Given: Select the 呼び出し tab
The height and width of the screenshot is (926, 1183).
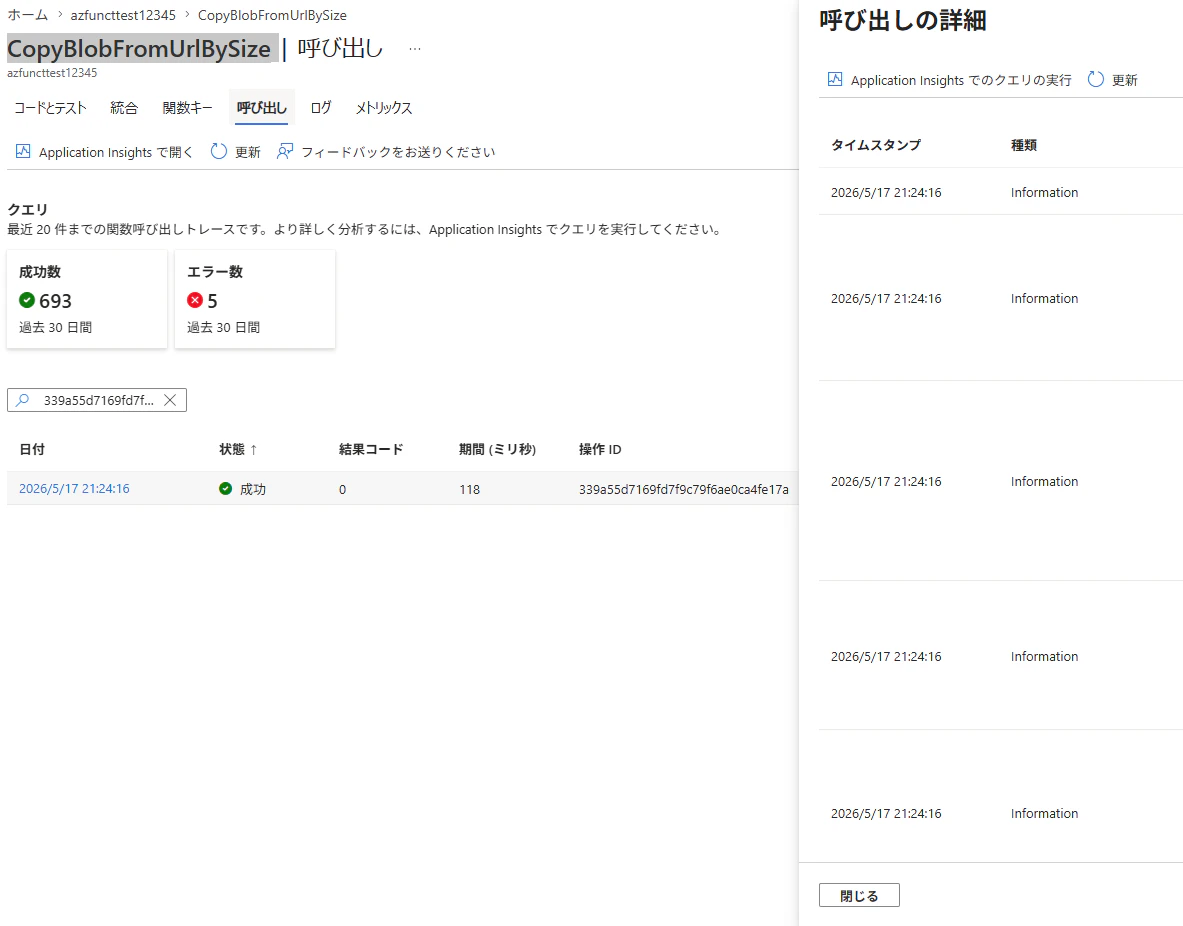Looking at the screenshot, I should 262,108.
